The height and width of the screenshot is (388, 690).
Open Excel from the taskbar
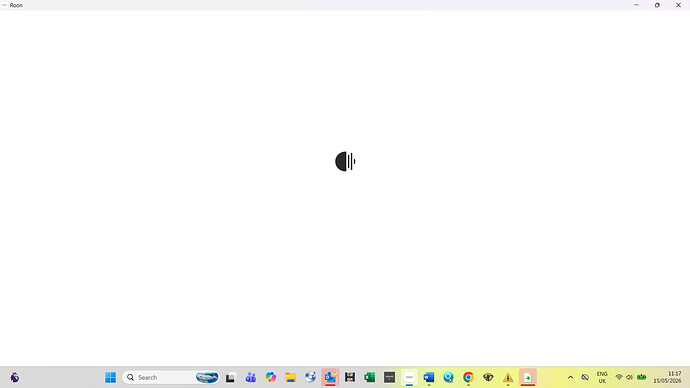pyautogui.click(x=370, y=377)
